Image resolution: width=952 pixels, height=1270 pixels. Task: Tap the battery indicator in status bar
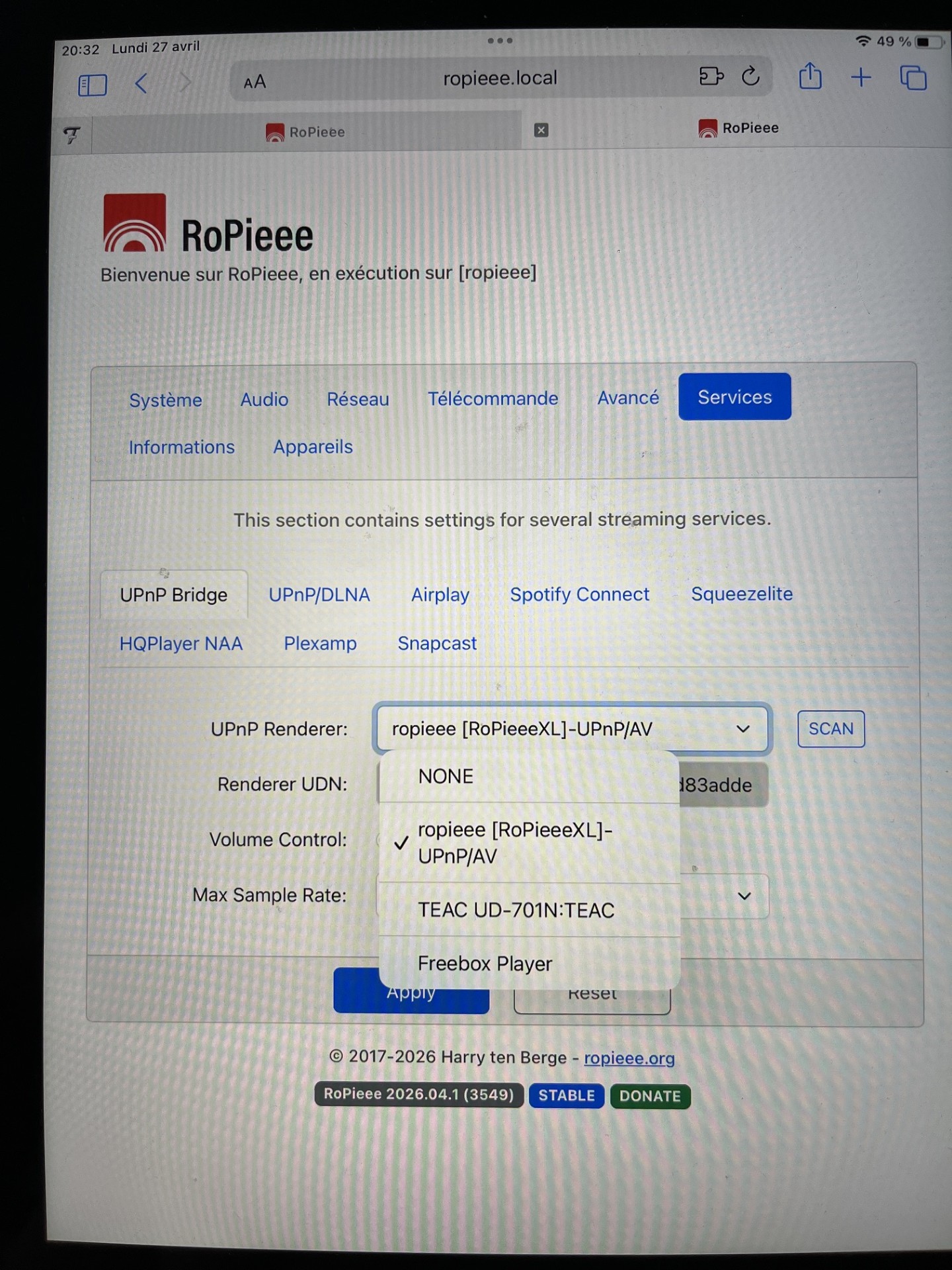[929, 42]
